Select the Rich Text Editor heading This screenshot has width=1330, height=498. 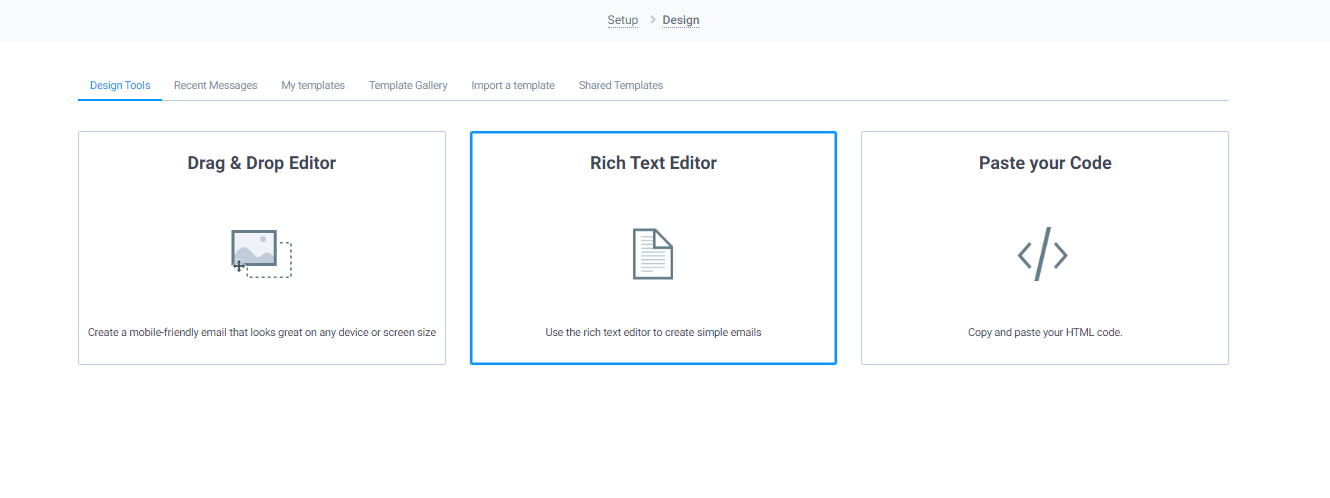(653, 163)
